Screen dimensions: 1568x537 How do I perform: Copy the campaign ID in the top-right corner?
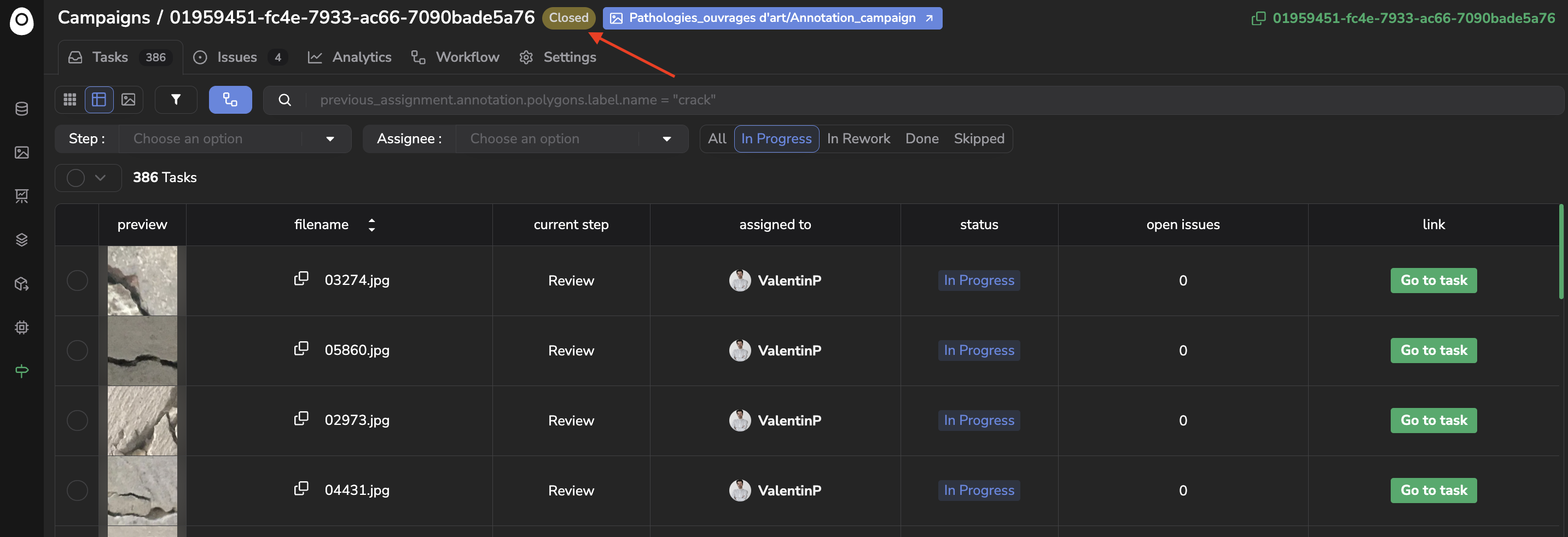click(1258, 19)
